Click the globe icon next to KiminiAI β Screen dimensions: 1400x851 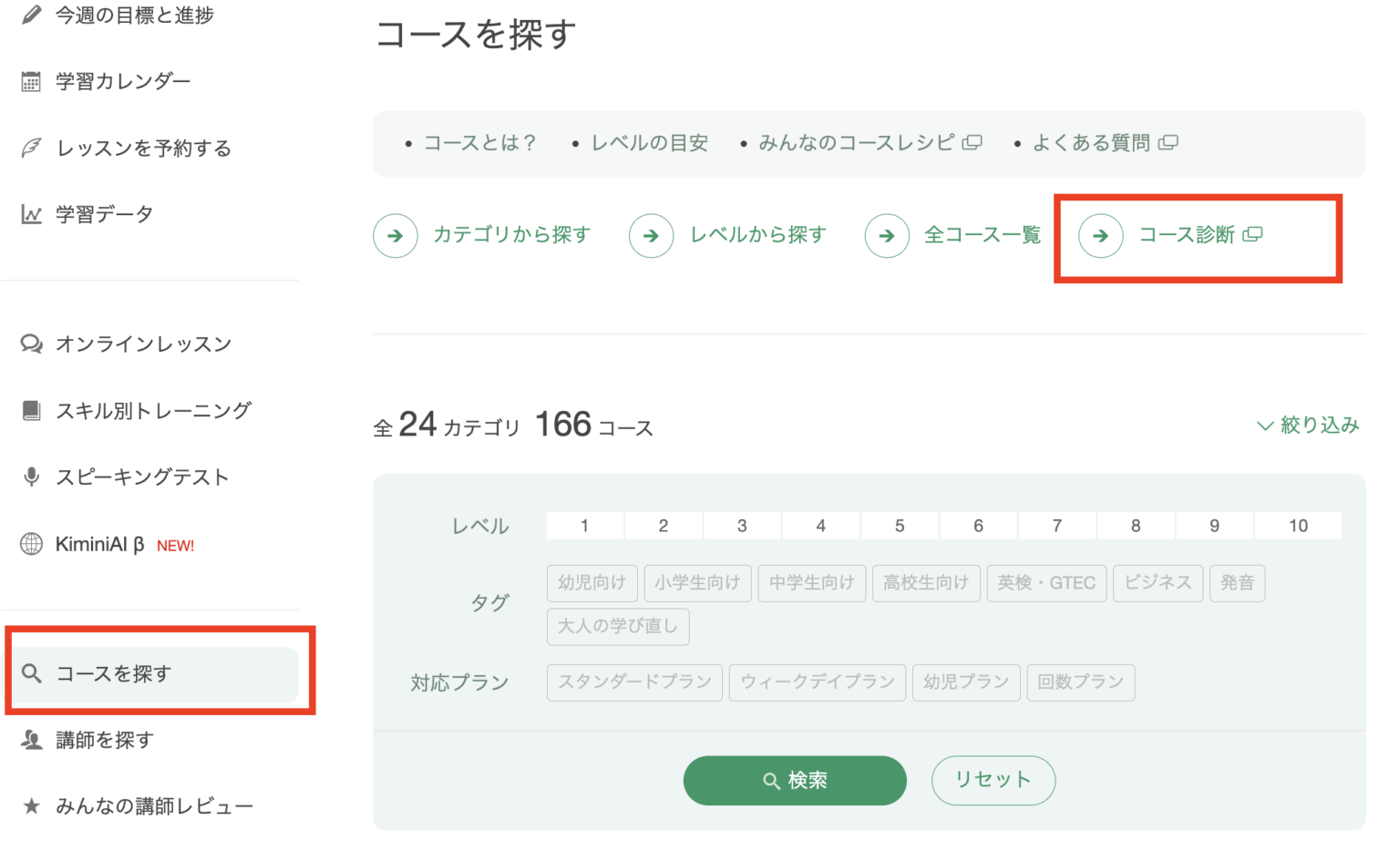(x=32, y=544)
